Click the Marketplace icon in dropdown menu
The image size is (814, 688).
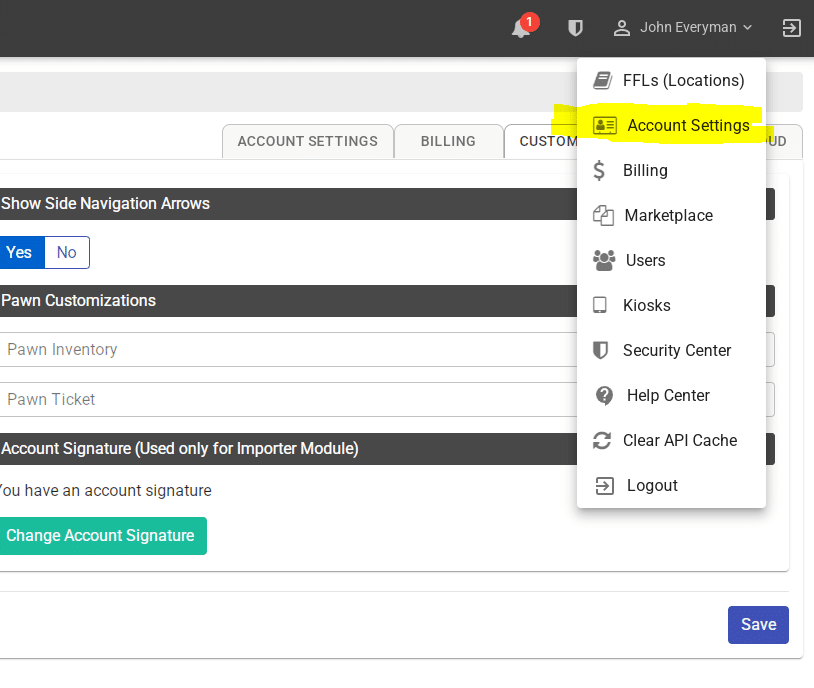tap(603, 215)
